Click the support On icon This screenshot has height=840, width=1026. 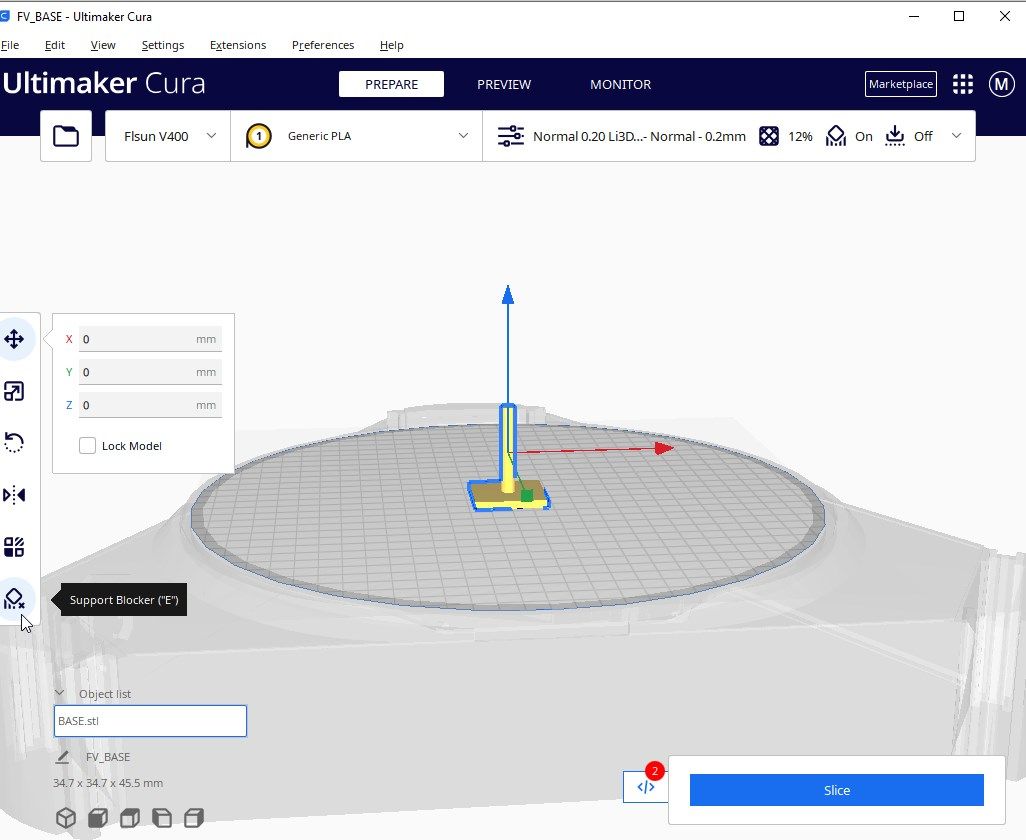836,136
